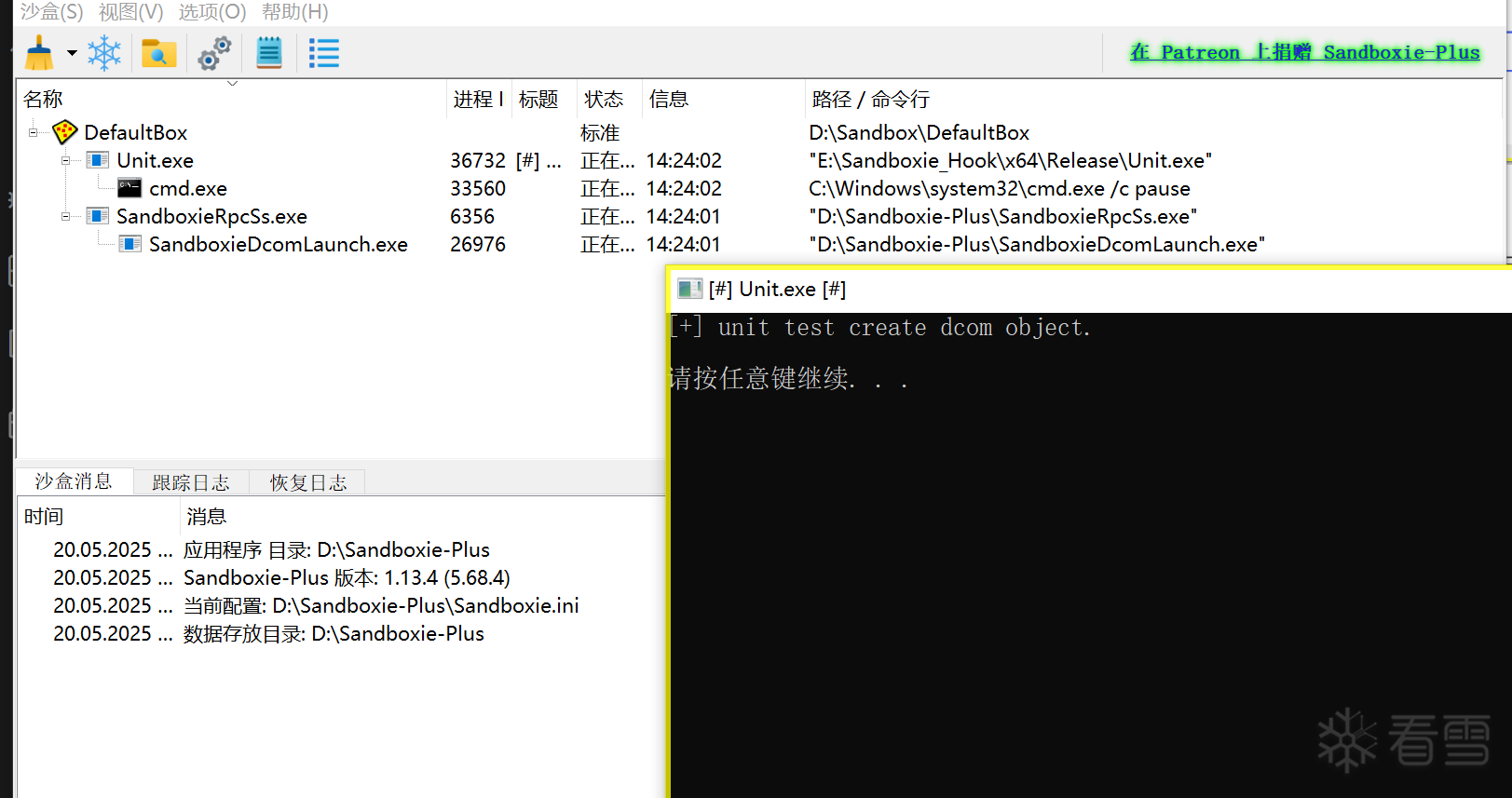Click the broom cleanup toolbar icon
Image resolution: width=1512 pixels, height=798 pixels.
[x=39, y=53]
